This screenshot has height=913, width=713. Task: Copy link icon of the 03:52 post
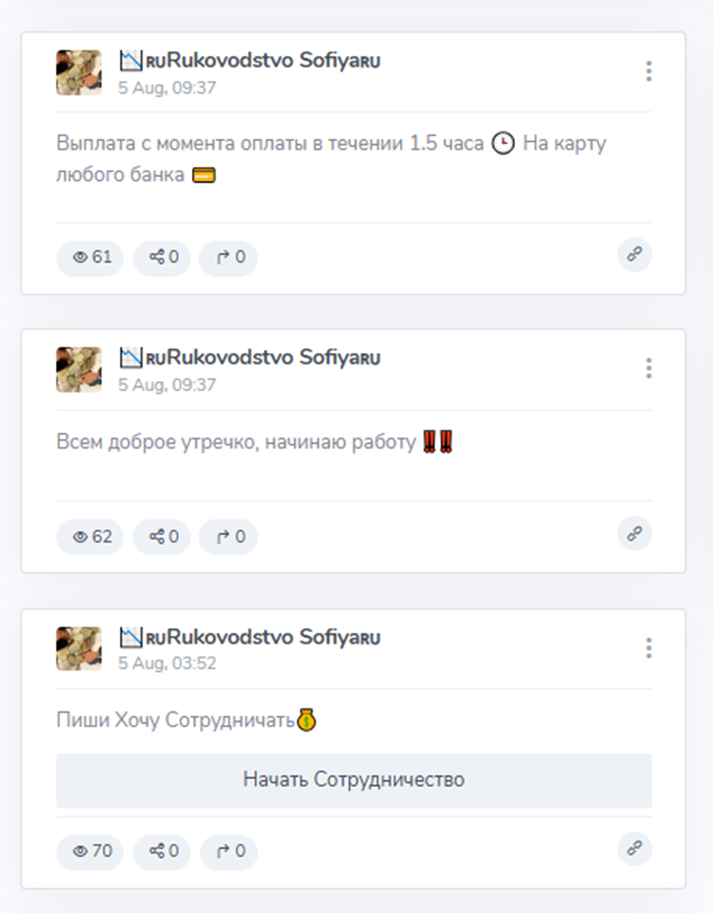[634, 848]
